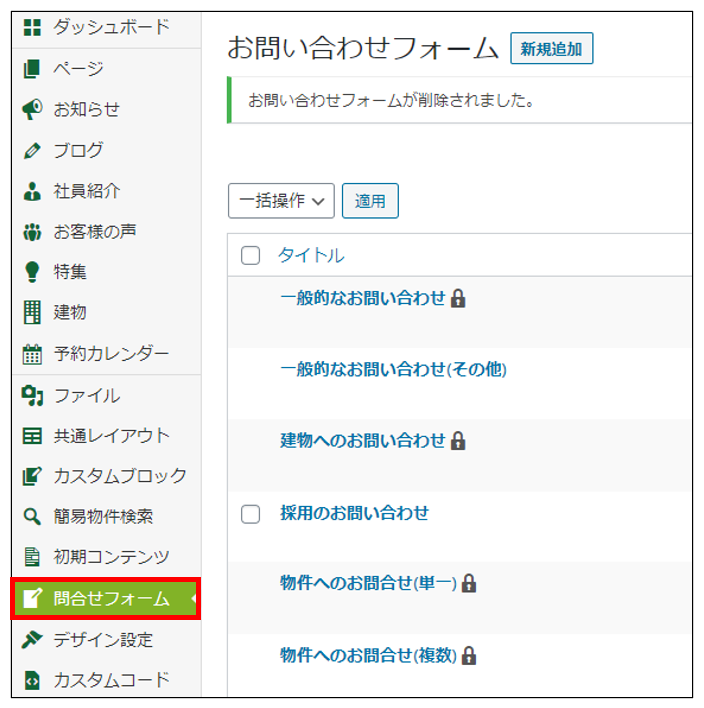Sort the list by タイトル column header

click(x=311, y=256)
